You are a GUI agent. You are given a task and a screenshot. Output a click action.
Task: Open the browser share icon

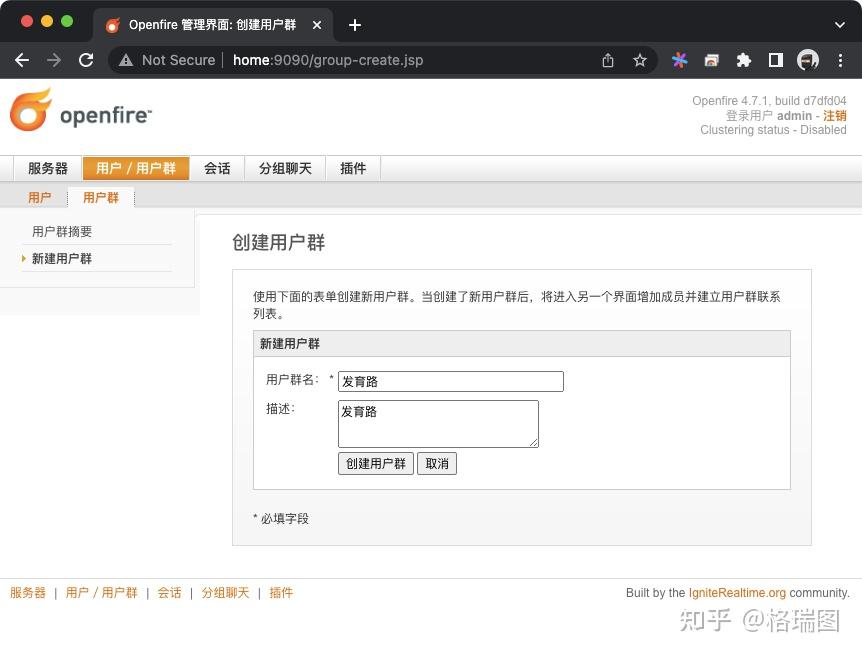[607, 60]
